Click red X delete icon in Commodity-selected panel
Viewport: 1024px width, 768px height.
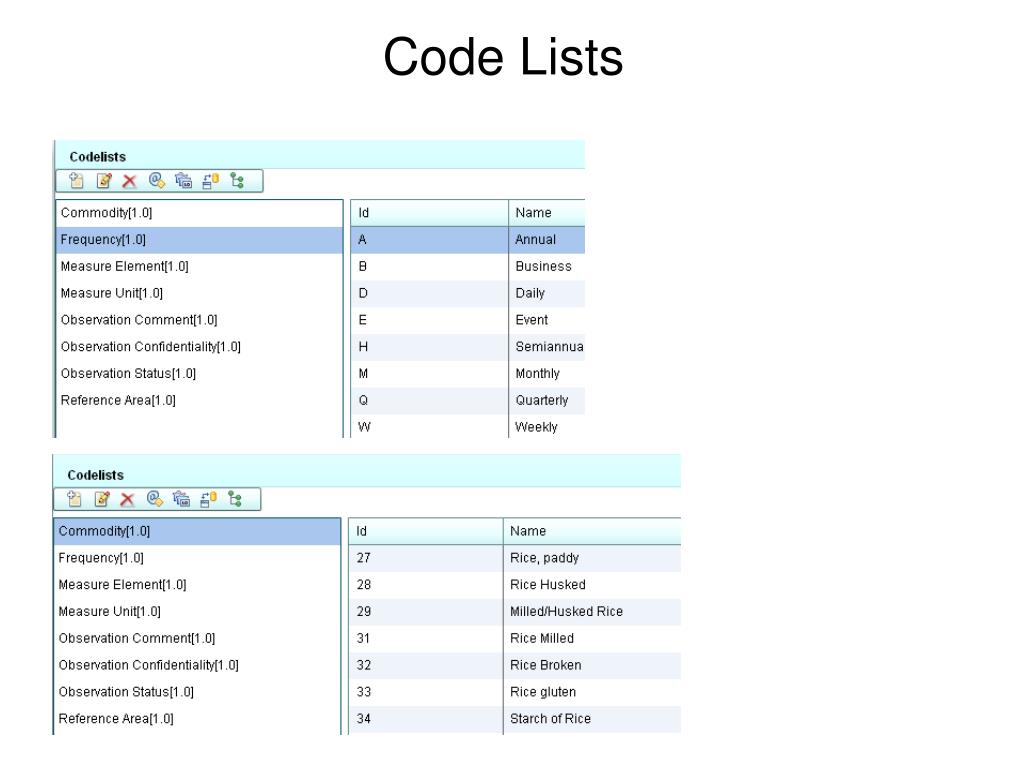[127, 499]
